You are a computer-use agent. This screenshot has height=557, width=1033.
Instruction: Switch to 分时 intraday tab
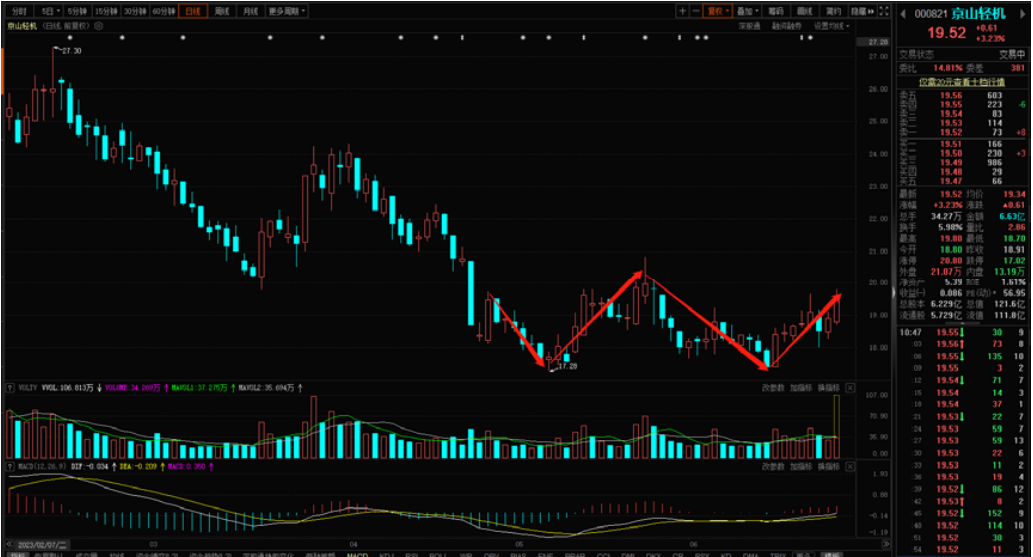pyautogui.click(x=19, y=11)
